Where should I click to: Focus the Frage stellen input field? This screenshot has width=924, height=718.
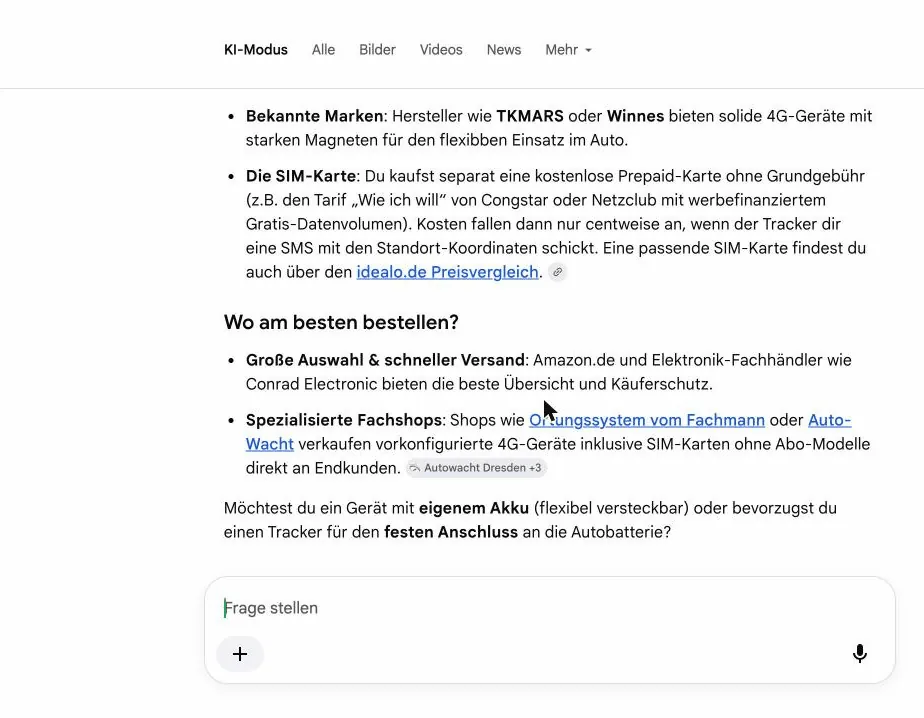[549, 608]
